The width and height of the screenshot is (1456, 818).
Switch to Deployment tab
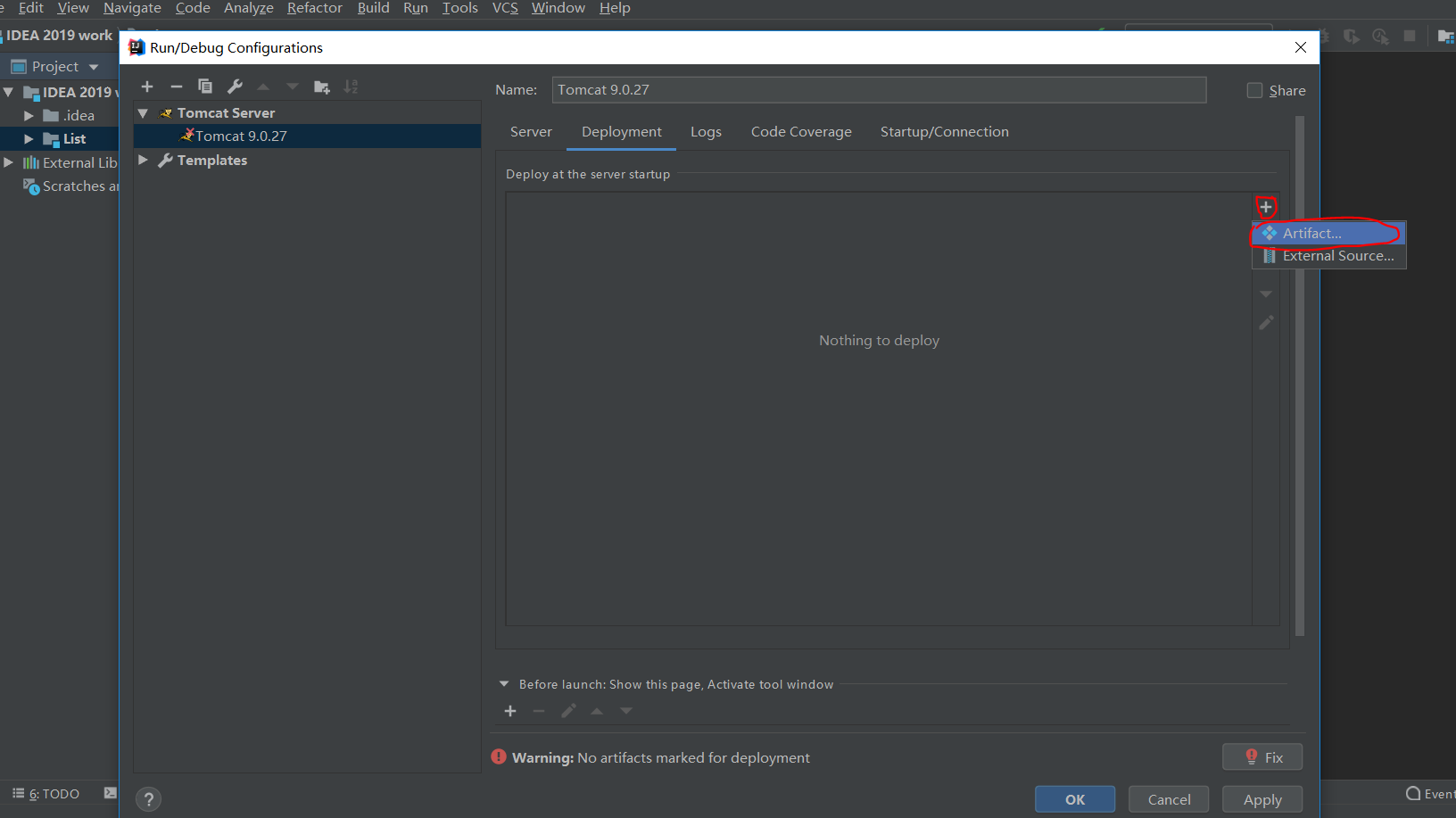pos(622,132)
